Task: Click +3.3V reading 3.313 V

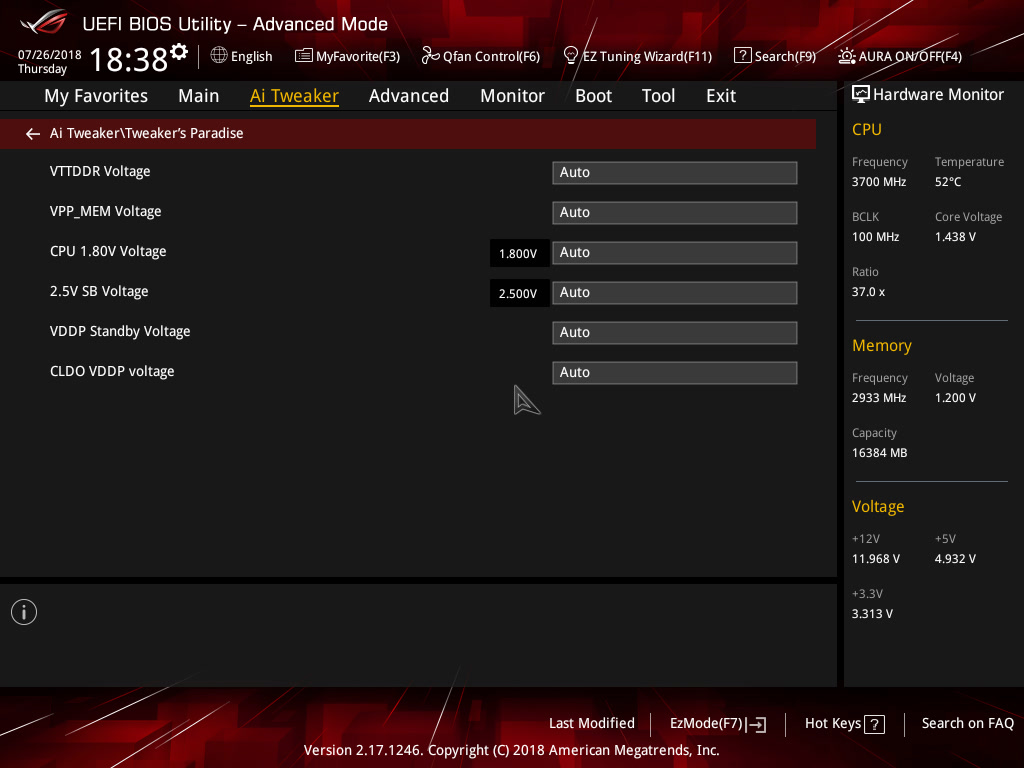Action: click(872, 614)
